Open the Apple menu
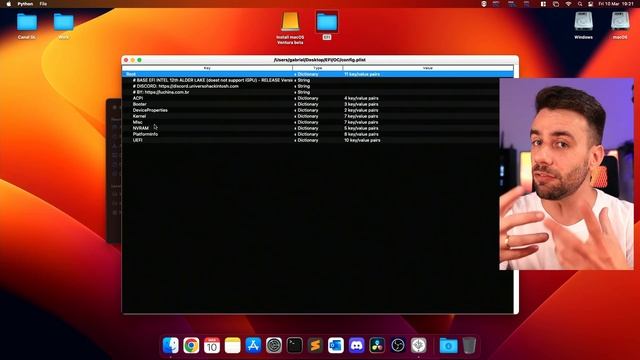Image resolution: width=640 pixels, height=360 pixels. point(9,4)
